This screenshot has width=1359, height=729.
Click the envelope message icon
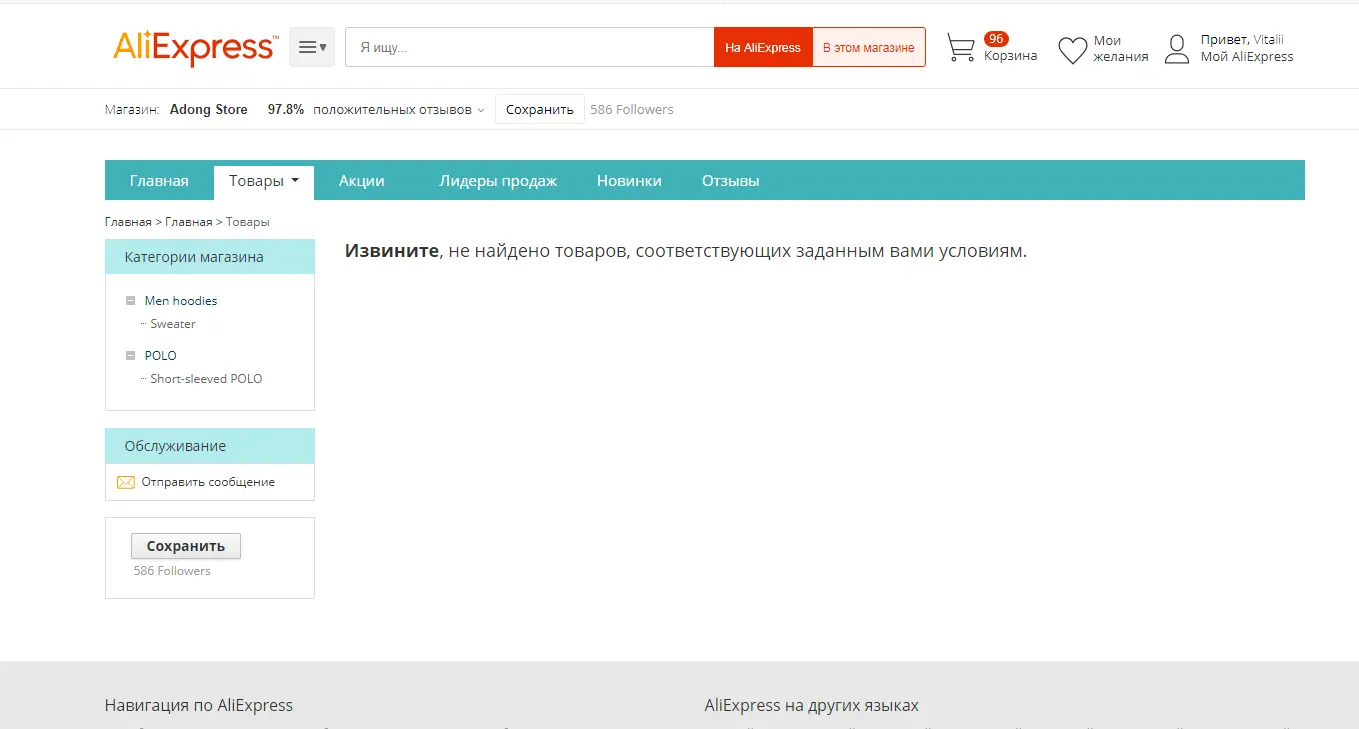[x=126, y=482]
